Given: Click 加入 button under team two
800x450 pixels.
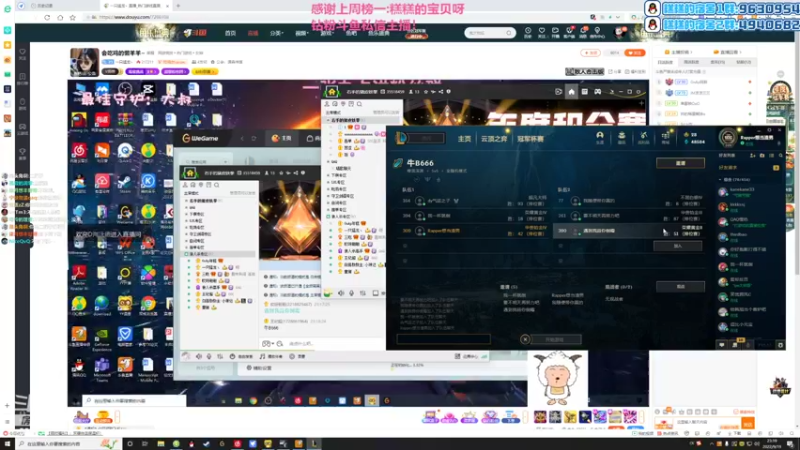Looking at the screenshot, I should click(x=678, y=246).
